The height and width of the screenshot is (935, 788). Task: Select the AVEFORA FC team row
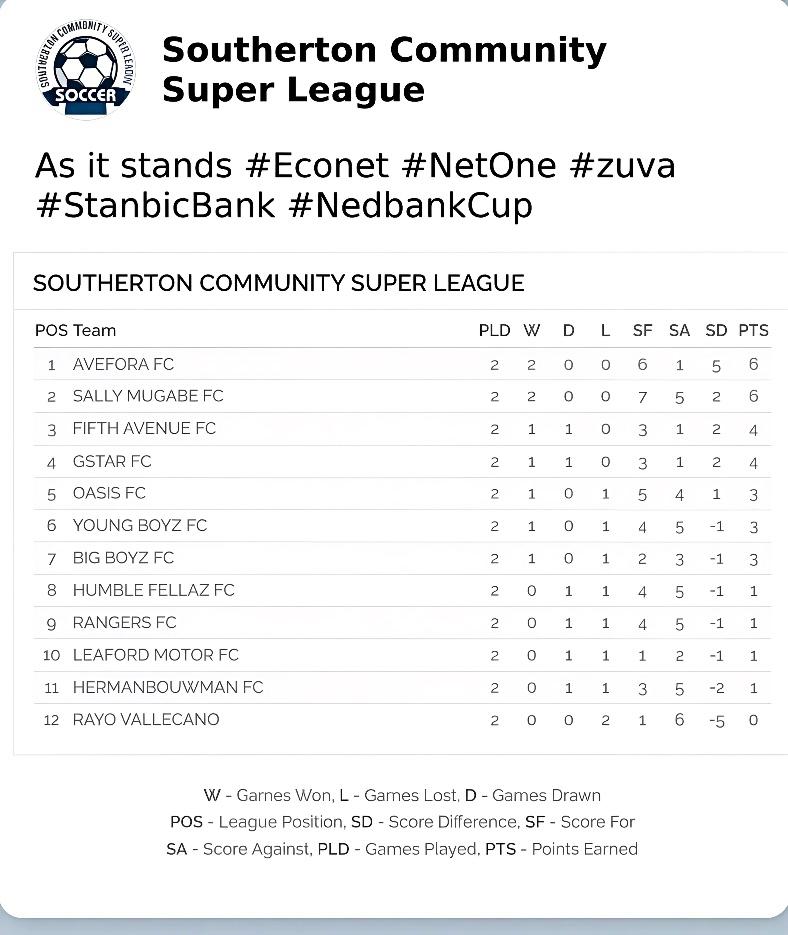click(123, 364)
